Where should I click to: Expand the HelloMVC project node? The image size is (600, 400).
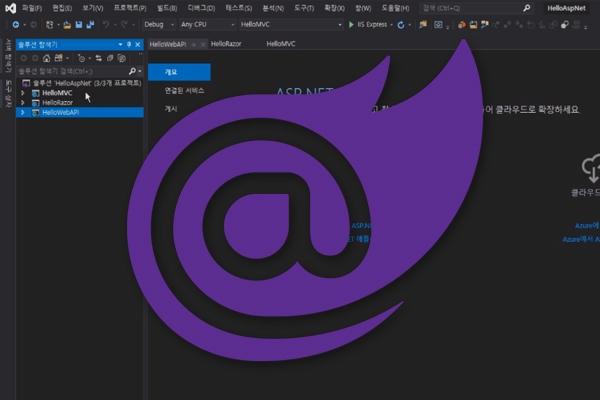(23, 93)
